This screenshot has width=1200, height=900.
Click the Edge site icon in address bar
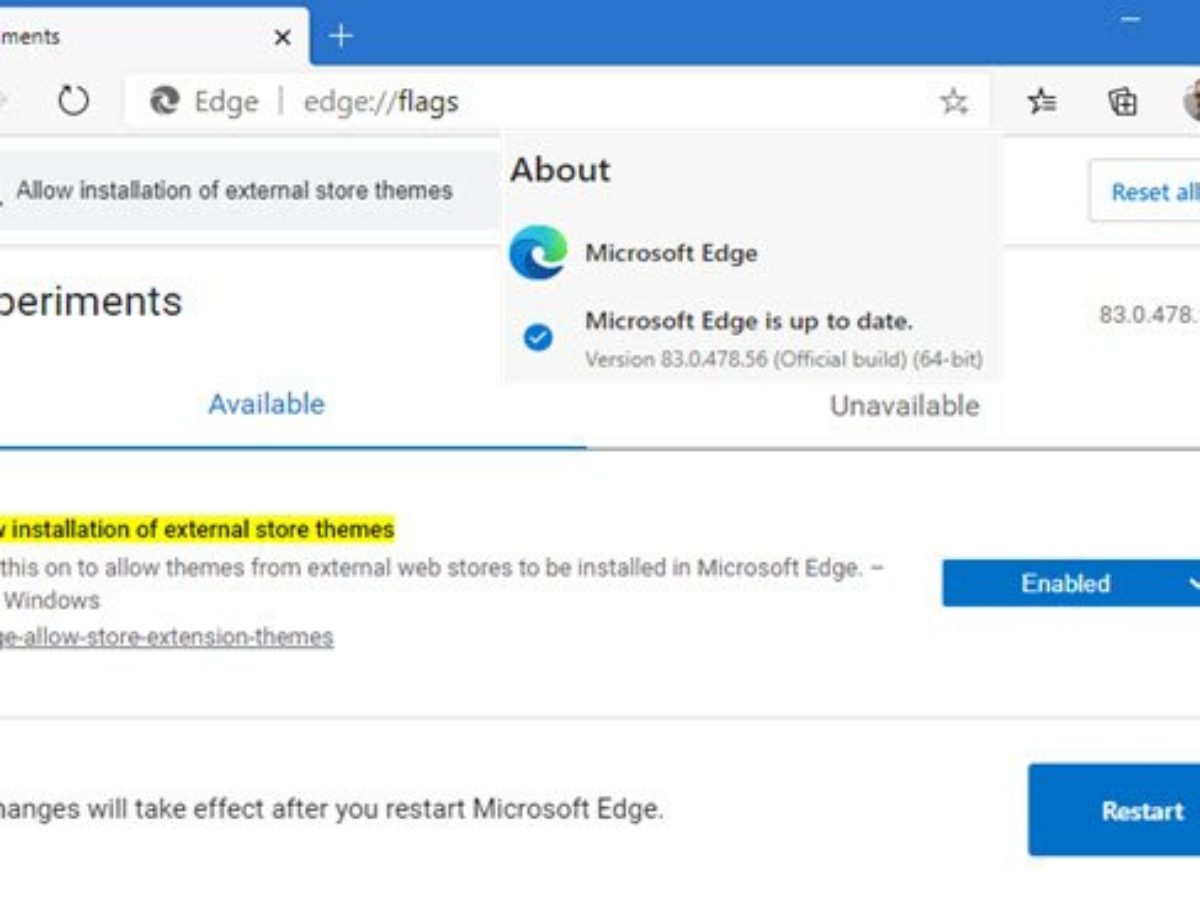[x=164, y=101]
